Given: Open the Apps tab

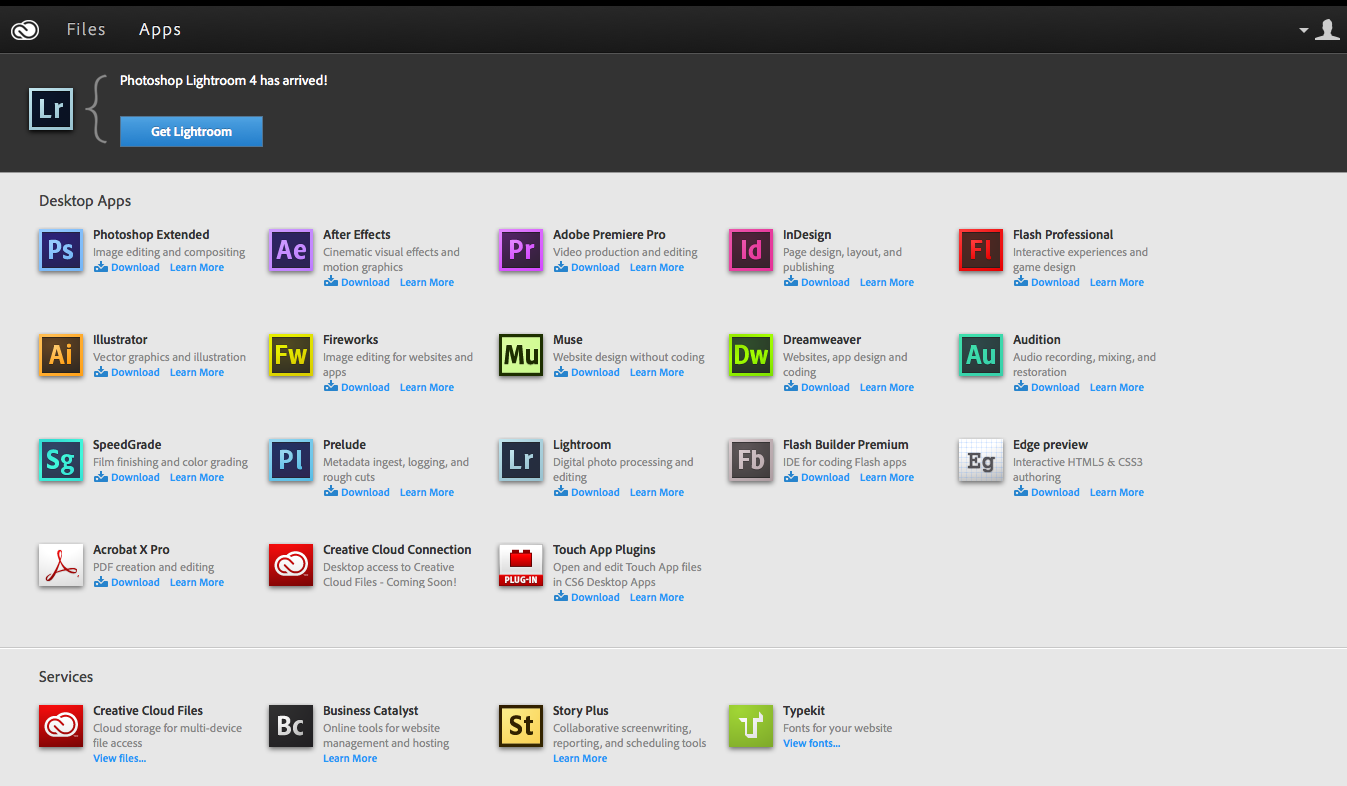Looking at the screenshot, I should point(160,30).
